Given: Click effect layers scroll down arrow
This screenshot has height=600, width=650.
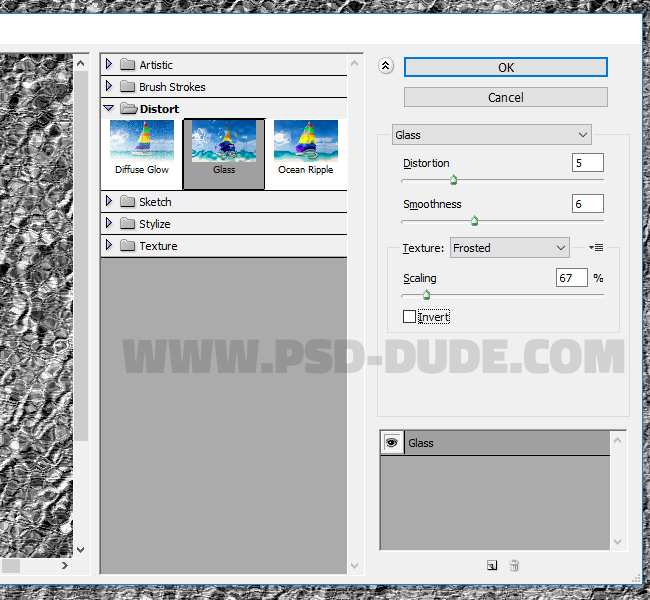Looking at the screenshot, I should tap(617, 542).
